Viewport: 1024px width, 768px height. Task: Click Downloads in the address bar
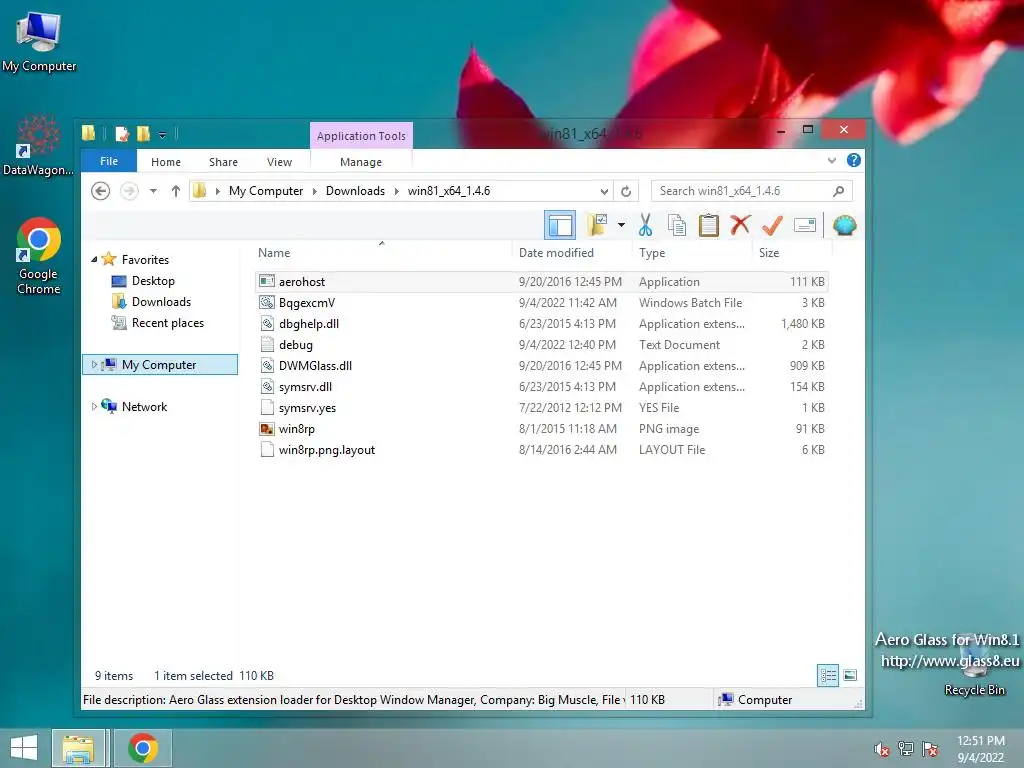point(355,191)
